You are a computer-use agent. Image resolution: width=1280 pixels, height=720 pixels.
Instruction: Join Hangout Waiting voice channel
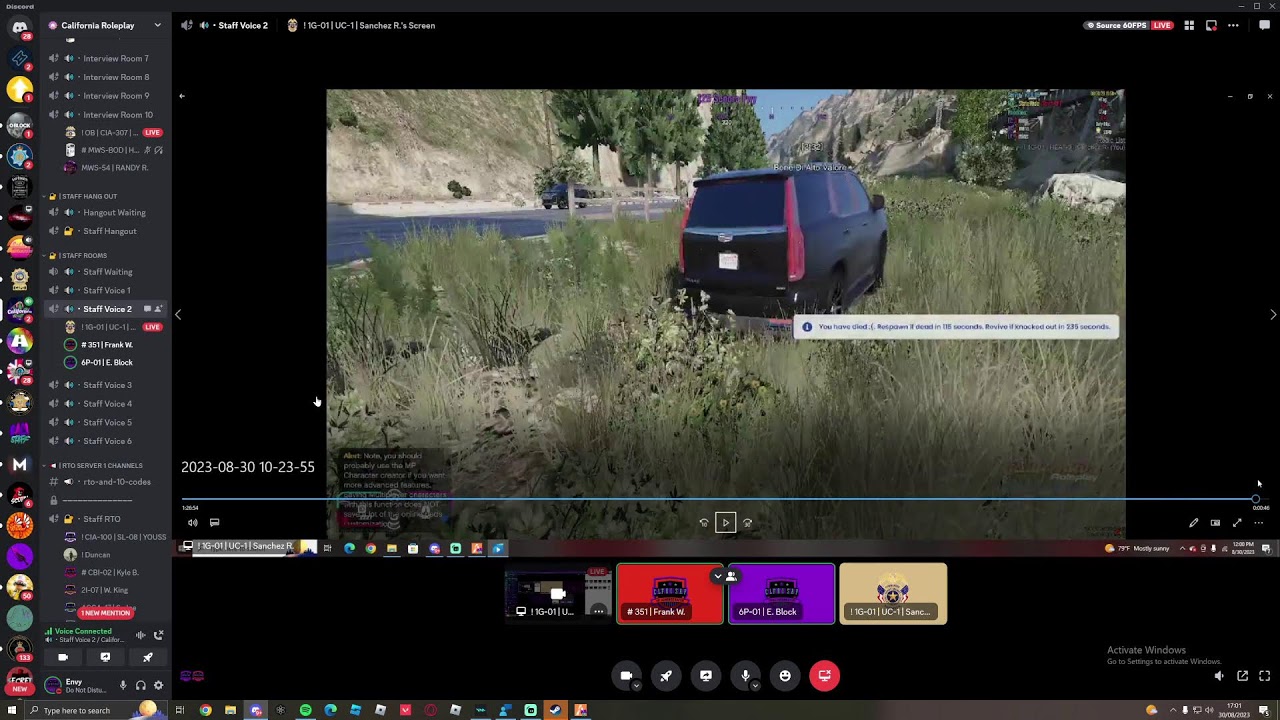tap(107, 213)
